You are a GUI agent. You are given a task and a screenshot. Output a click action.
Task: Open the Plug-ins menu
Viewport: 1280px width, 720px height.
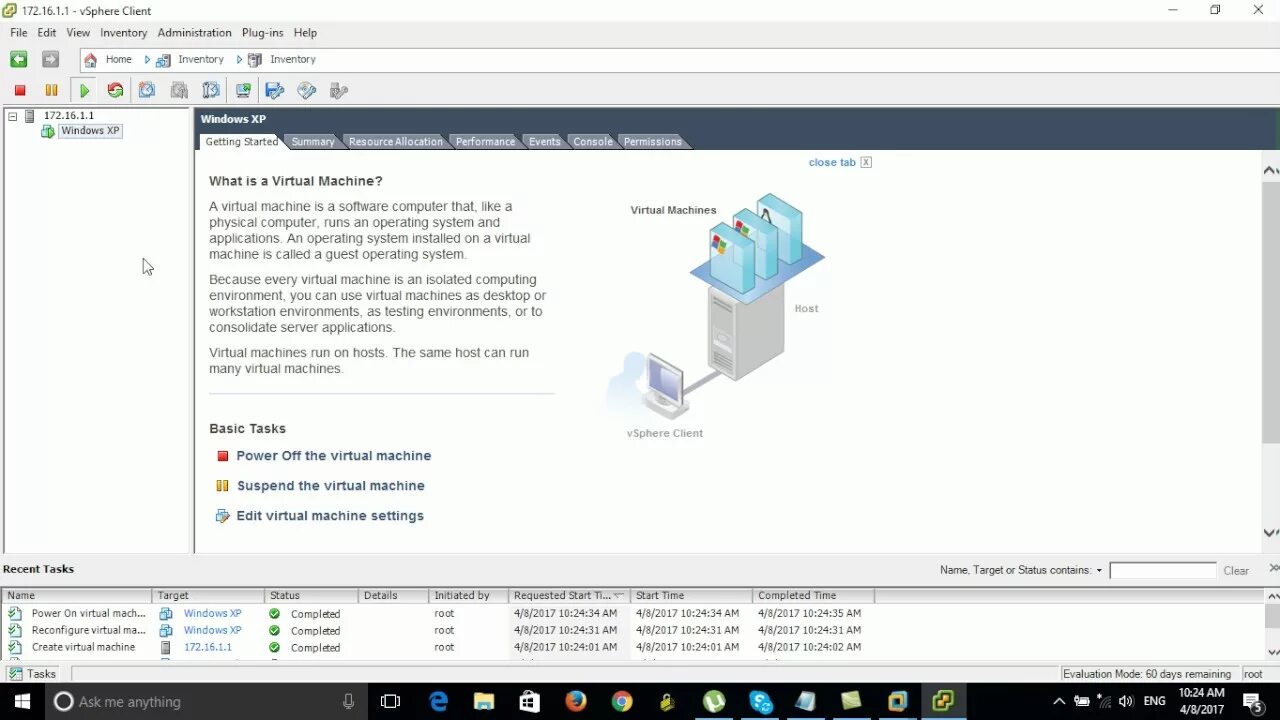pyautogui.click(x=262, y=33)
